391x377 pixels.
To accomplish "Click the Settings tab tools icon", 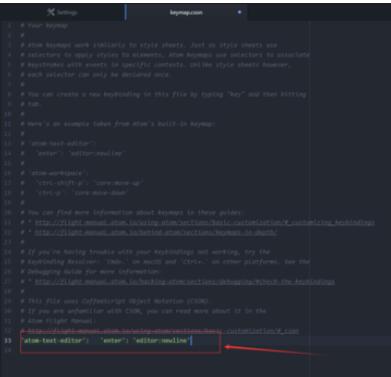I will click(x=51, y=12).
